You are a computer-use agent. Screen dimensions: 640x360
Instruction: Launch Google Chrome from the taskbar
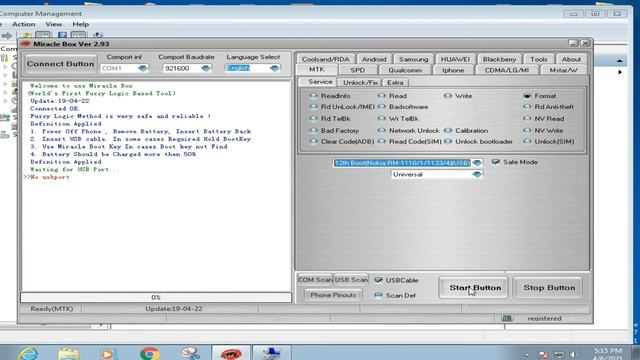click(149, 353)
